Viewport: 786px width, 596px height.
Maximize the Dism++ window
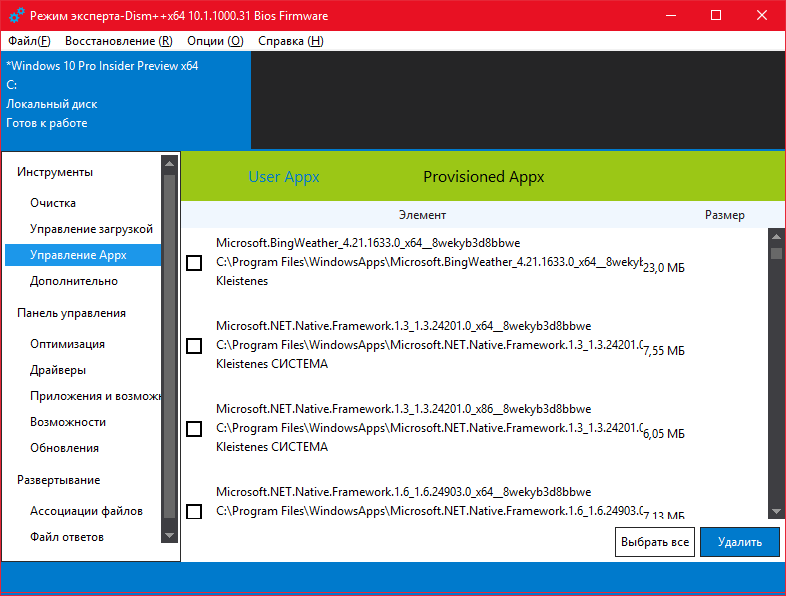point(716,16)
